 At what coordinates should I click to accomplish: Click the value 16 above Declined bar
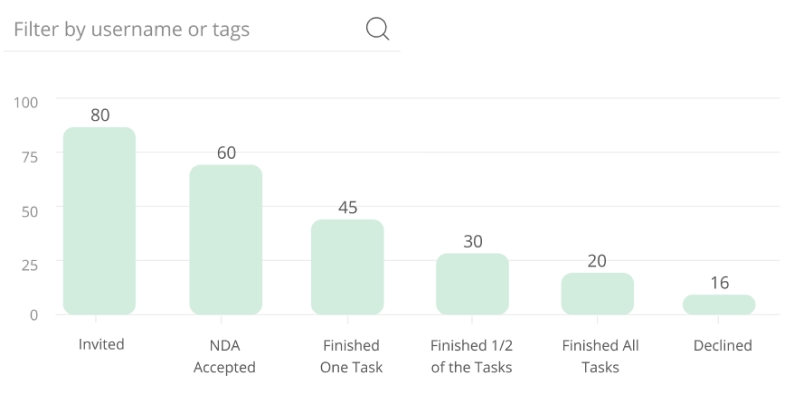click(x=720, y=283)
